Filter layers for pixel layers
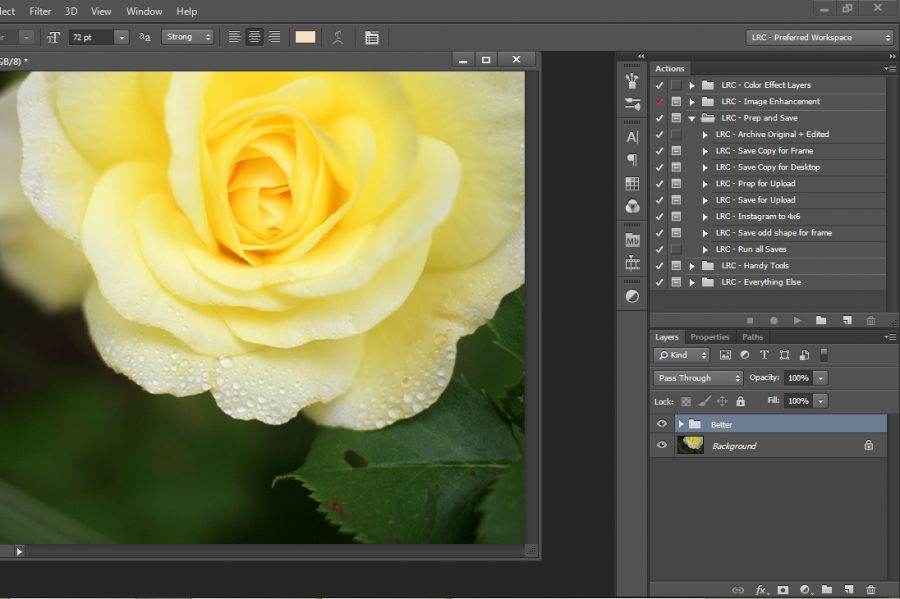 (x=726, y=355)
